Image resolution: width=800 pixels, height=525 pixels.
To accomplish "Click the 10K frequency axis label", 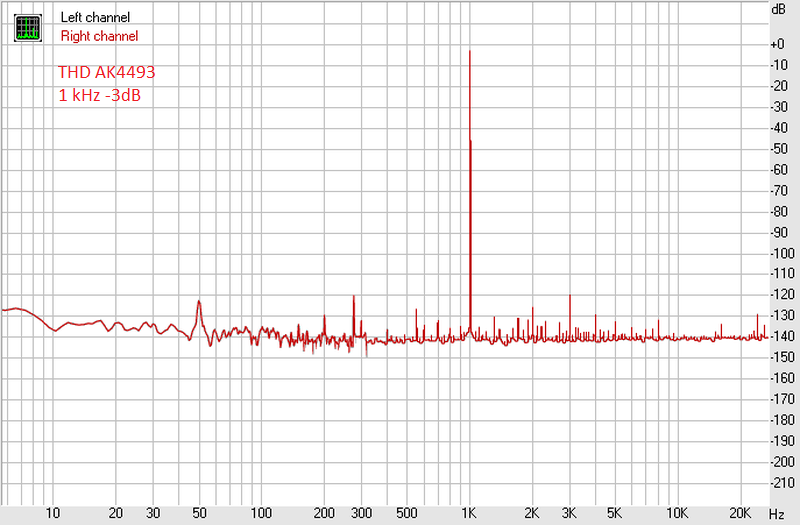I will [677, 513].
